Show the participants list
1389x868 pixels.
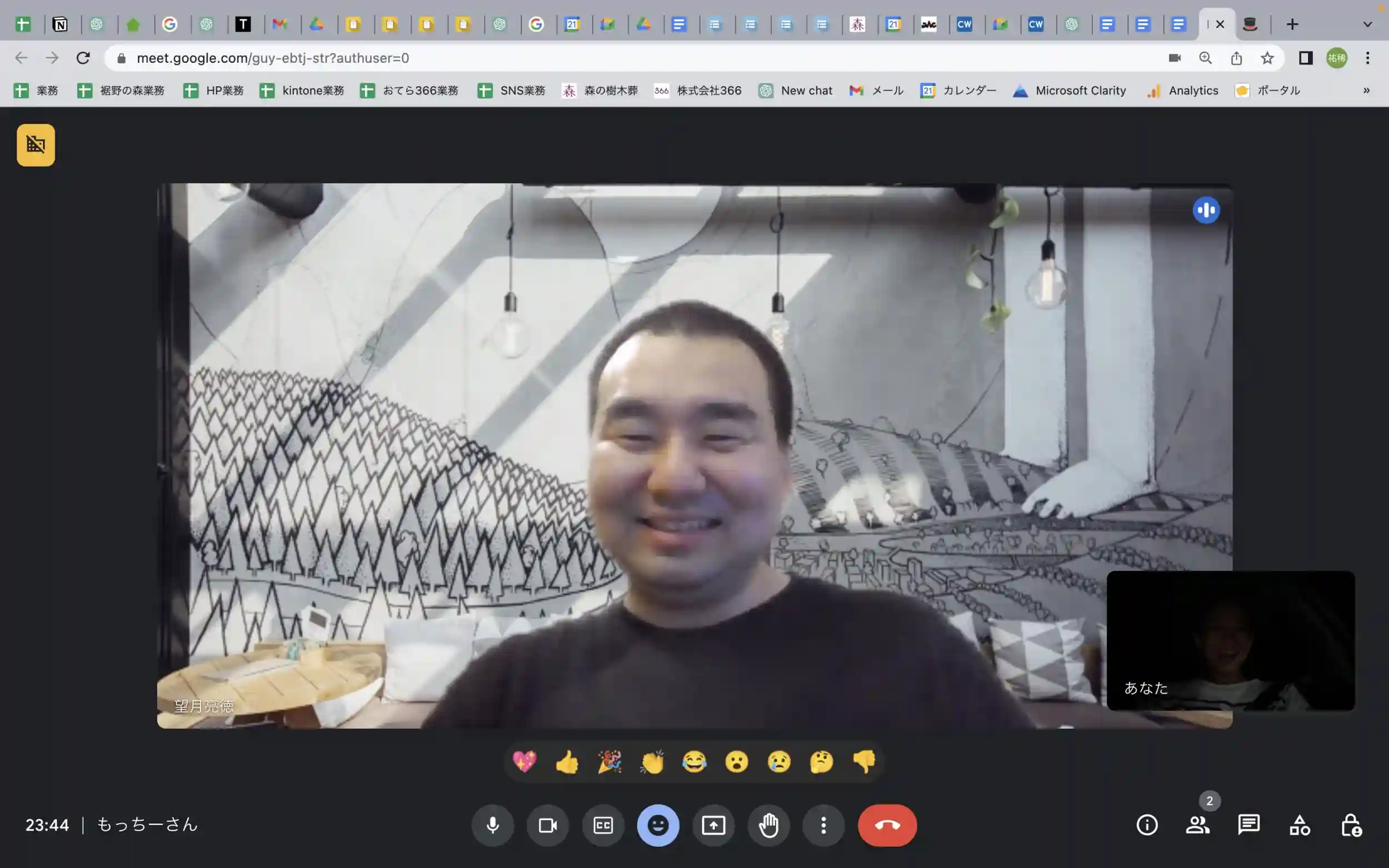pyautogui.click(x=1197, y=825)
